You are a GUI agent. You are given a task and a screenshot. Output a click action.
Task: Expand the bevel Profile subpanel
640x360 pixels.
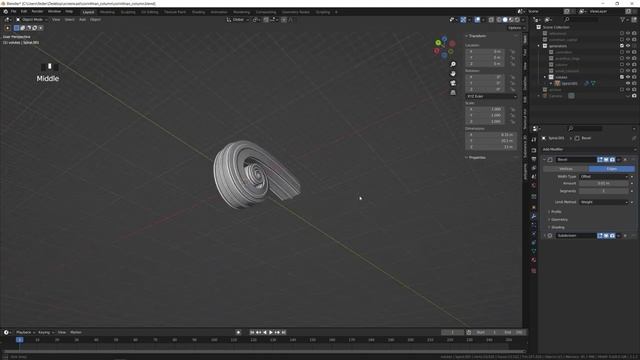click(555, 212)
